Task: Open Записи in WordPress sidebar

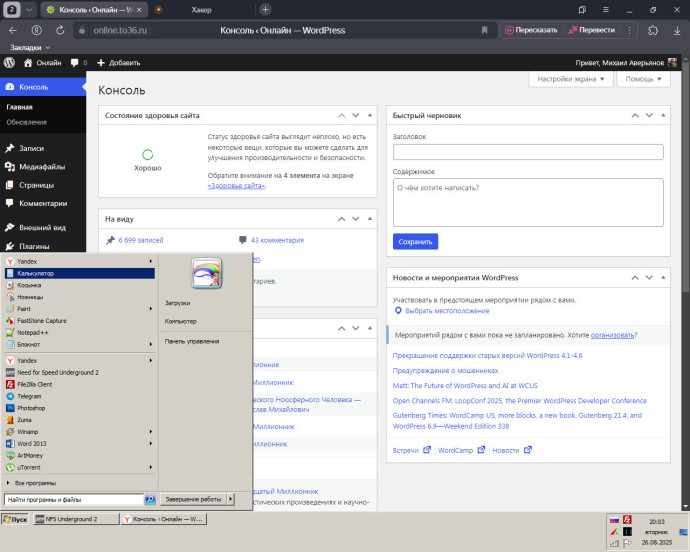Action: (31, 148)
